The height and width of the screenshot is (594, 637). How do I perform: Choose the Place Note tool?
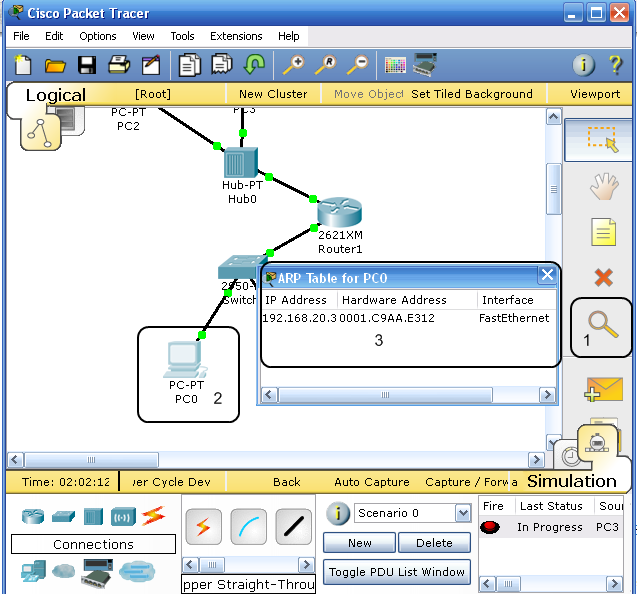point(604,232)
